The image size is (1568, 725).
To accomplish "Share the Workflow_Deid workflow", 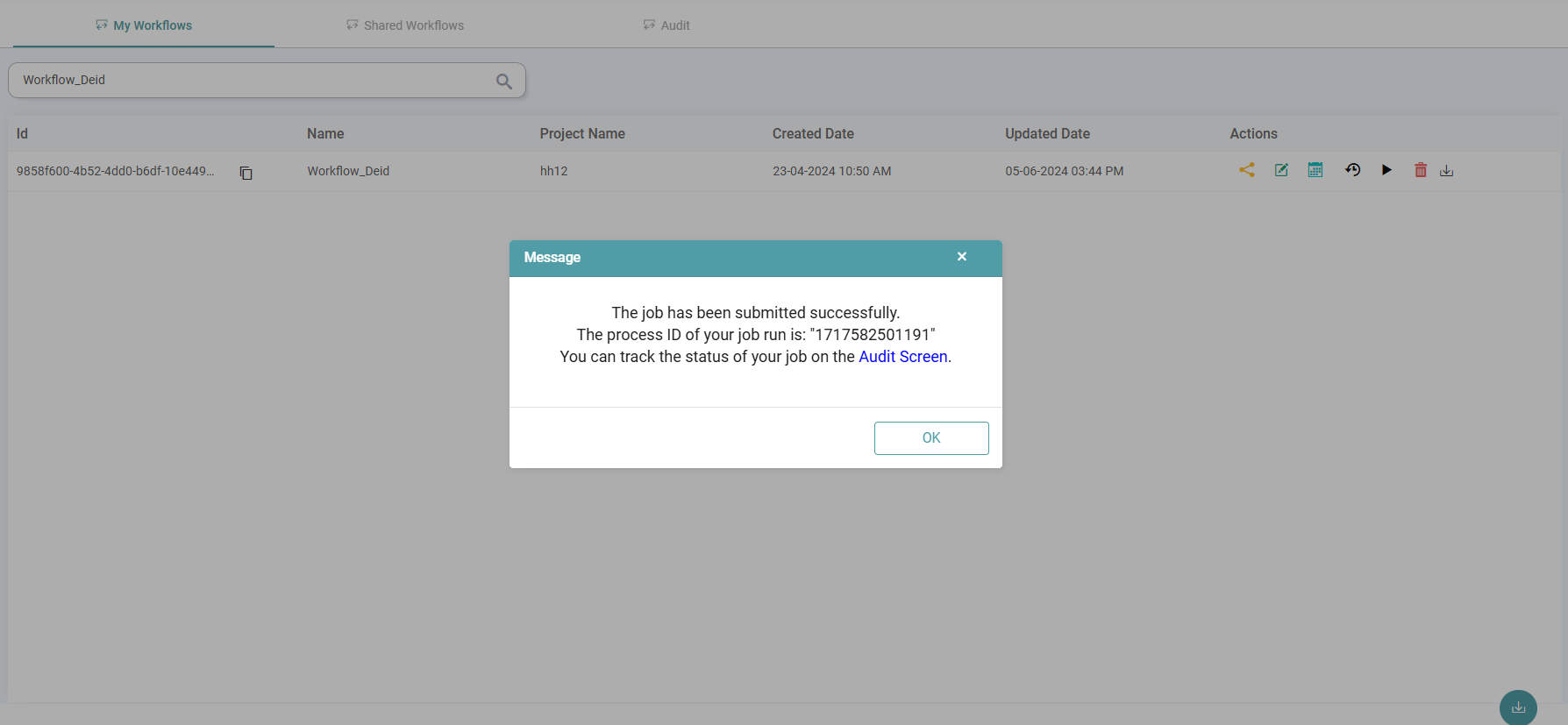I will (x=1246, y=170).
